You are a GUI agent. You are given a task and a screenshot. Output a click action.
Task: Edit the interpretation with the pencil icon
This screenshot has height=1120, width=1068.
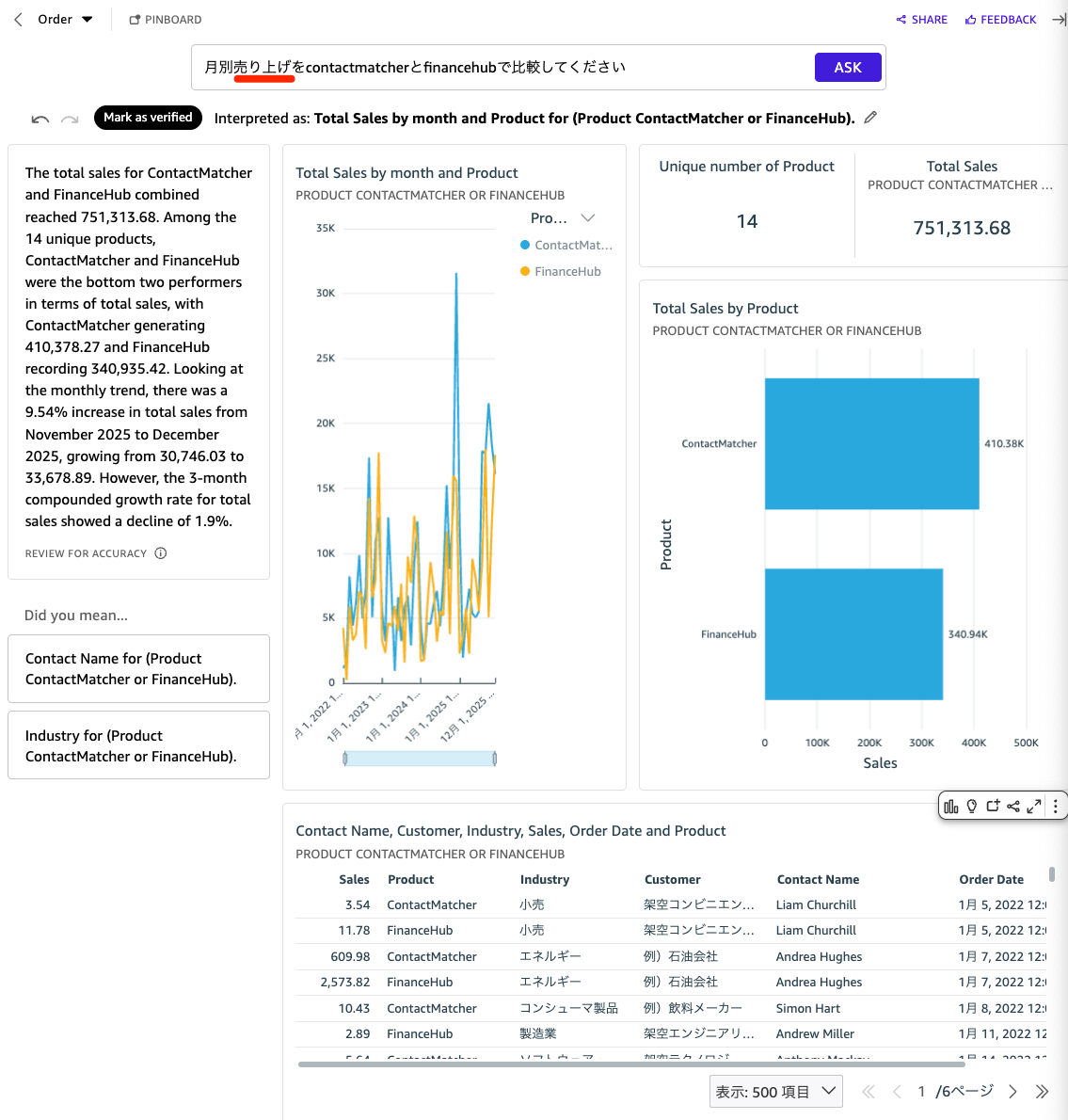pyautogui.click(x=869, y=117)
